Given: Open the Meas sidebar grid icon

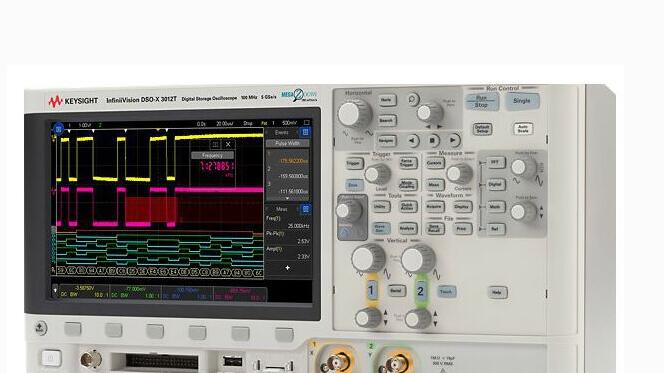Looking at the screenshot, I should click(305, 209).
